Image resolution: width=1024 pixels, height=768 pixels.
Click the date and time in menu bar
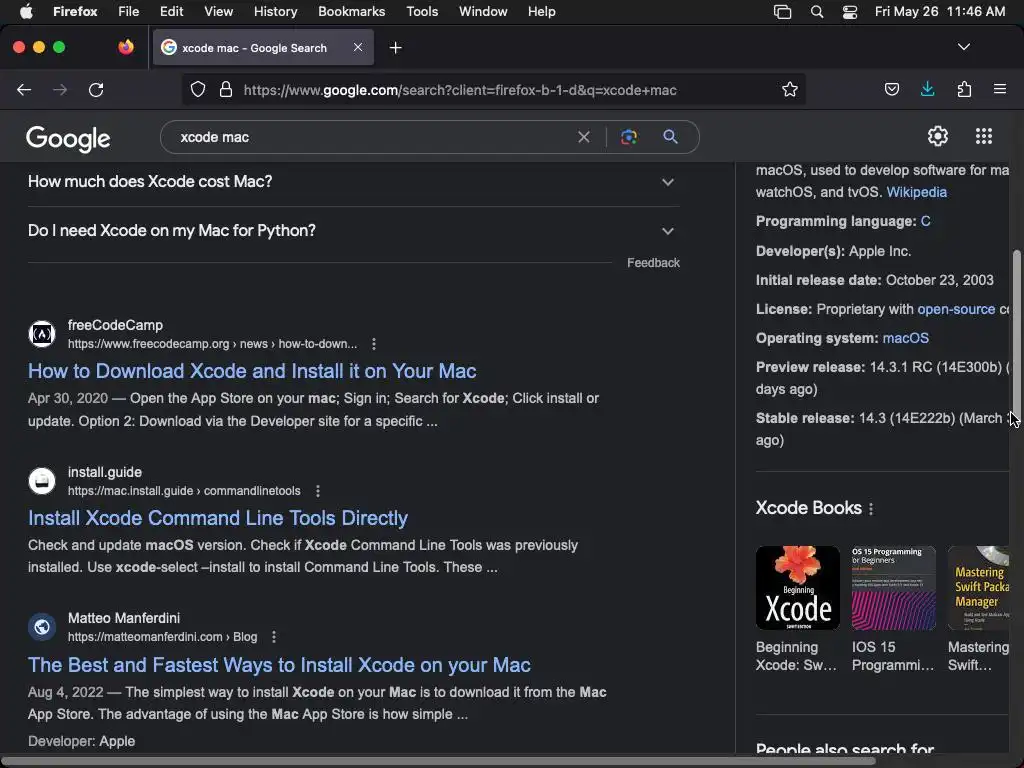pos(940,11)
